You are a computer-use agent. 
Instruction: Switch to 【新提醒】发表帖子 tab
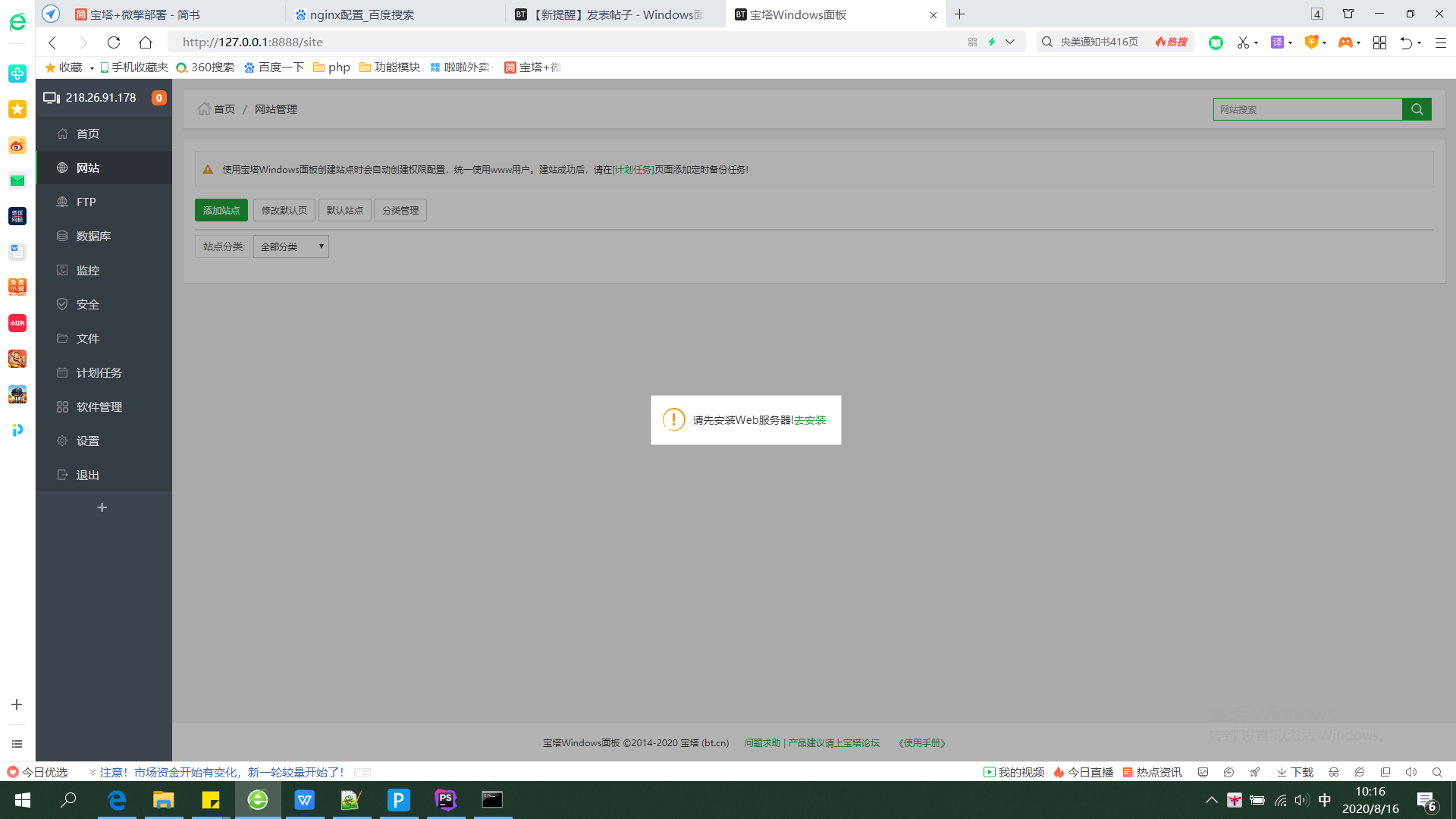(x=614, y=14)
